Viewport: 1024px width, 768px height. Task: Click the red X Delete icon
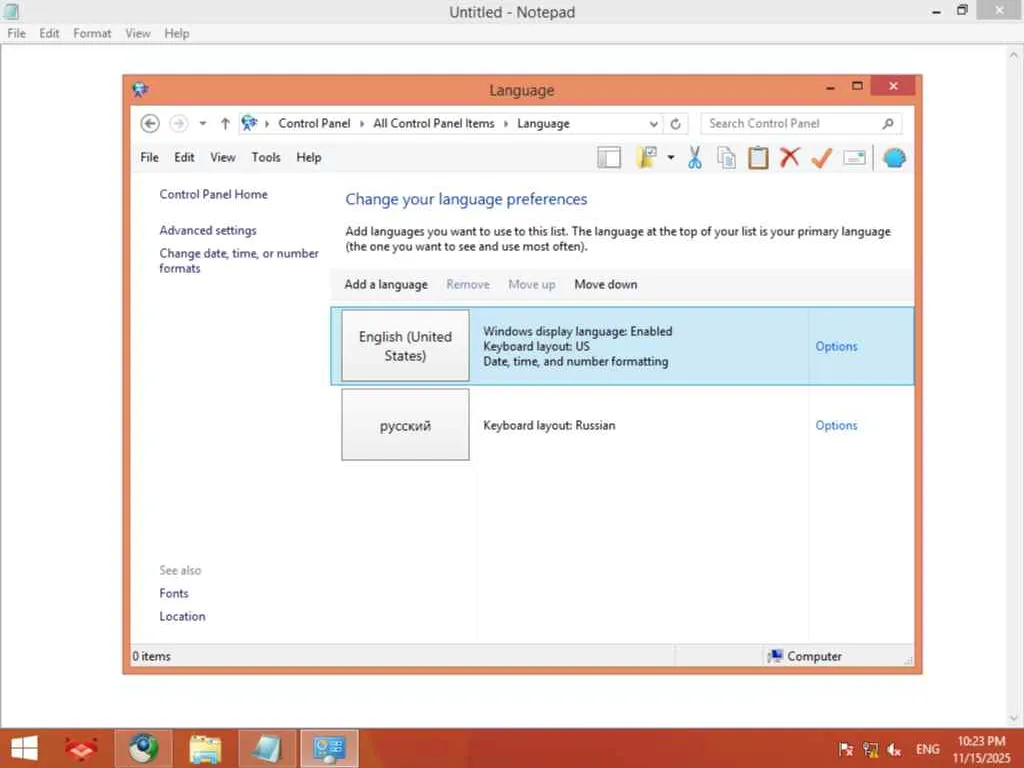click(790, 157)
